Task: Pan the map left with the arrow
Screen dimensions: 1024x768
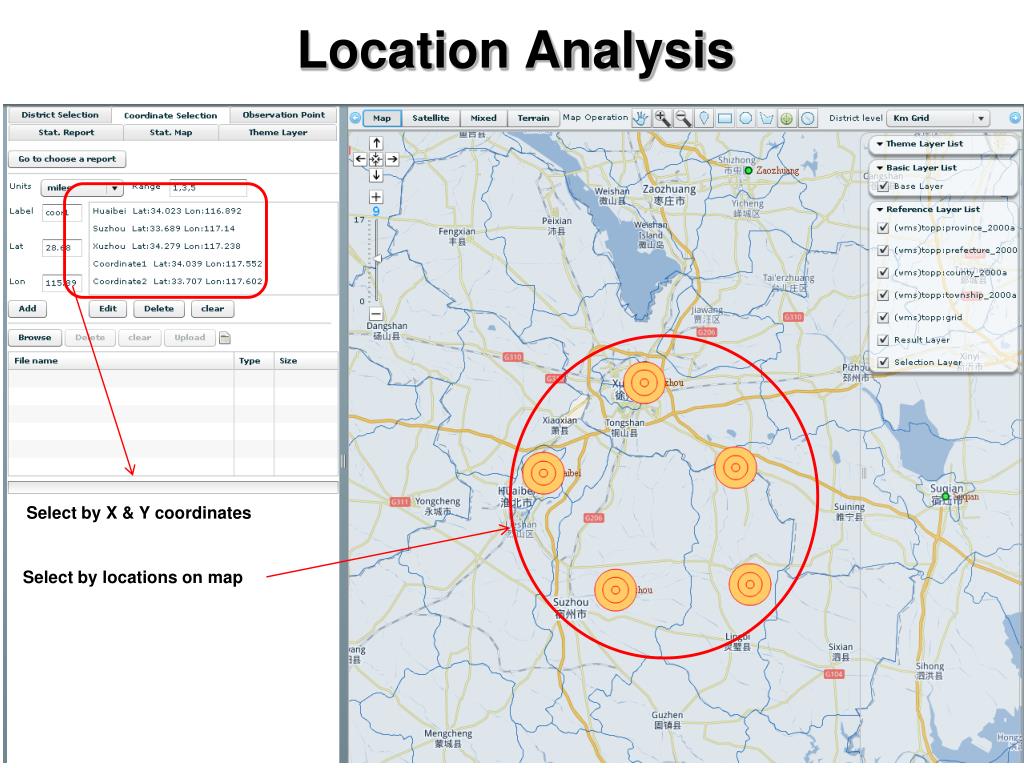Action: point(360,159)
